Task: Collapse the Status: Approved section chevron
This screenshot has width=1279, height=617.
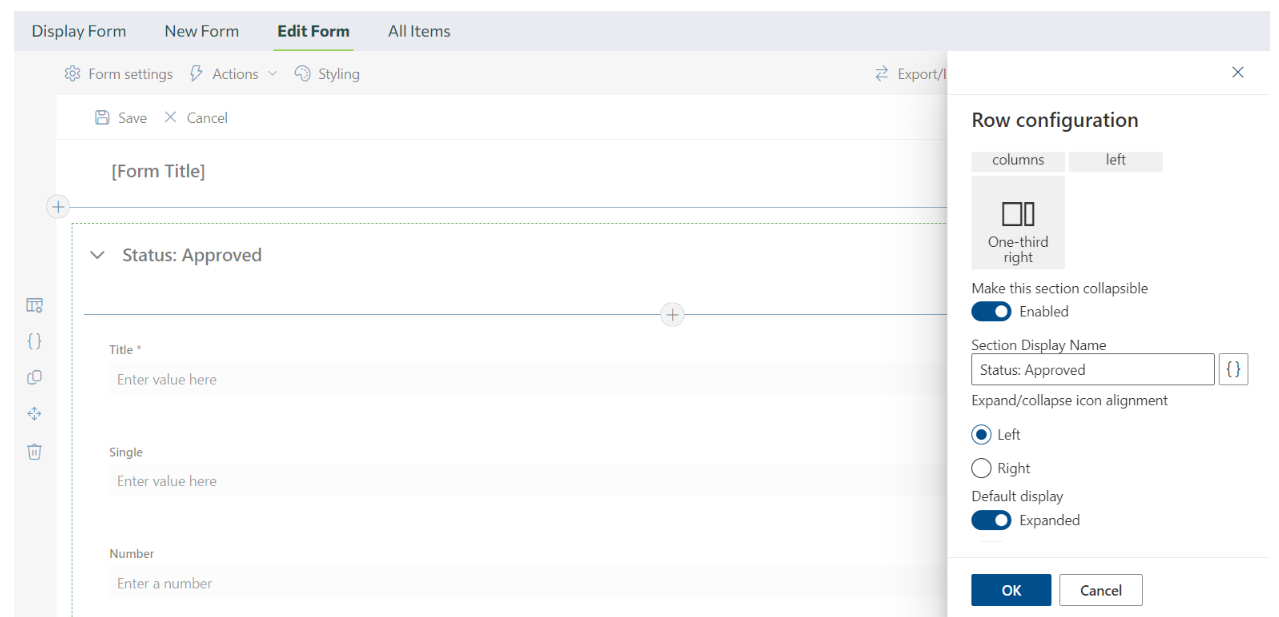Action: pos(97,255)
